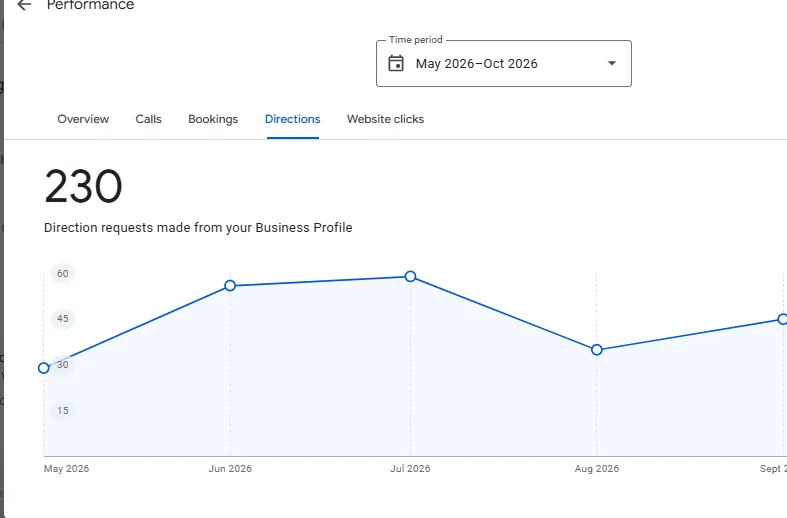Open the Website clicks tab
The height and width of the screenshot is (518, 787).
[385, 119]
